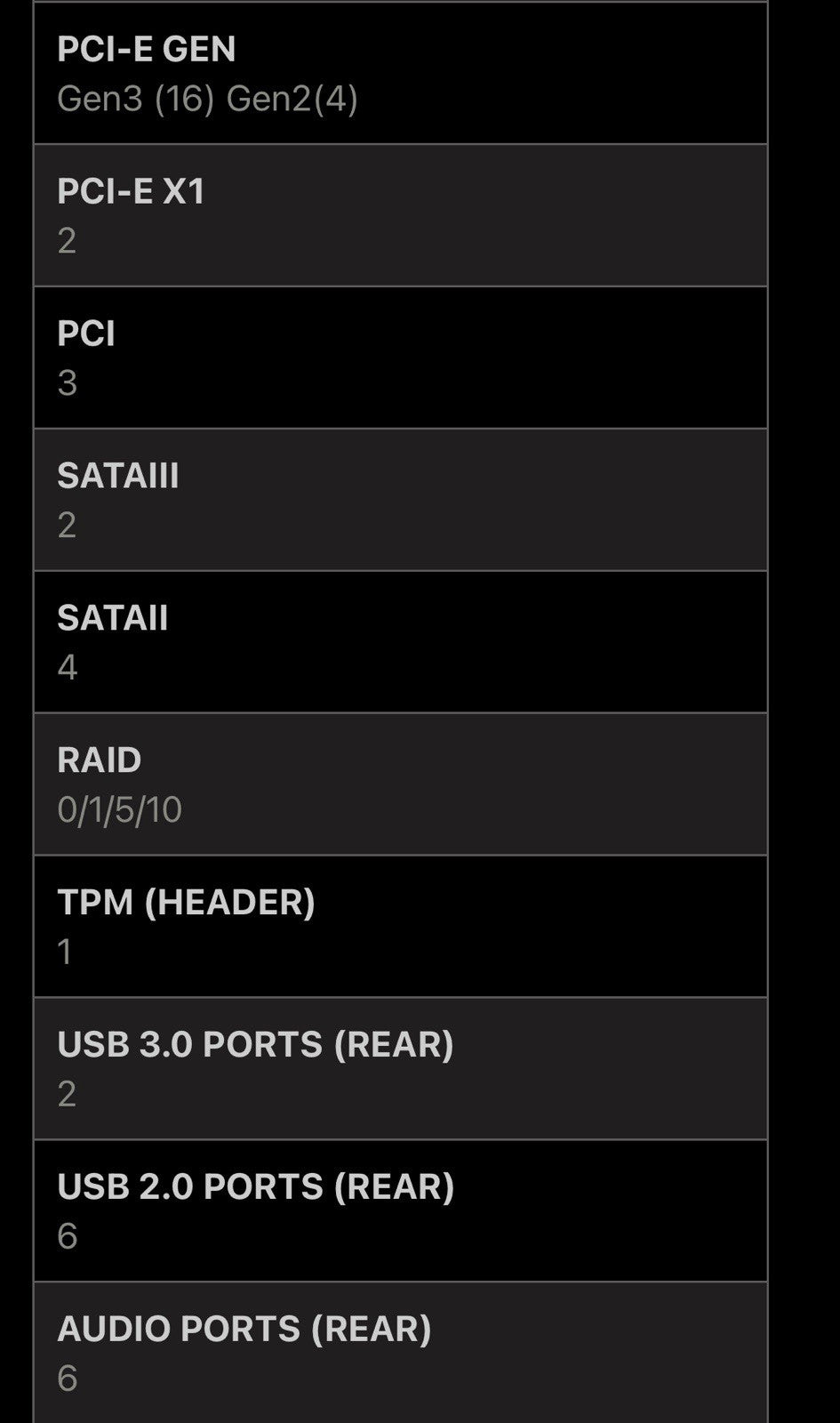Select the Gen3 (16) Gen2(4) value
The height and width of the screenshot is (1423, 840).
pyautogui.click(x=207, y=99)
